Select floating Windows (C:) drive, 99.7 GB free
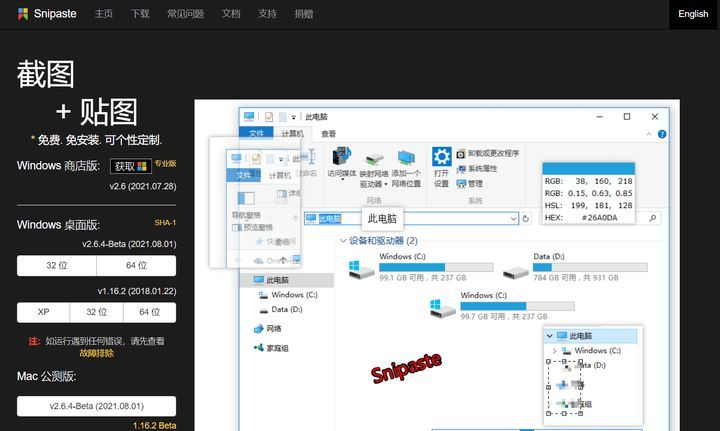Image resolution: width=720 pixels, height=431 pixels. (502, 306)
